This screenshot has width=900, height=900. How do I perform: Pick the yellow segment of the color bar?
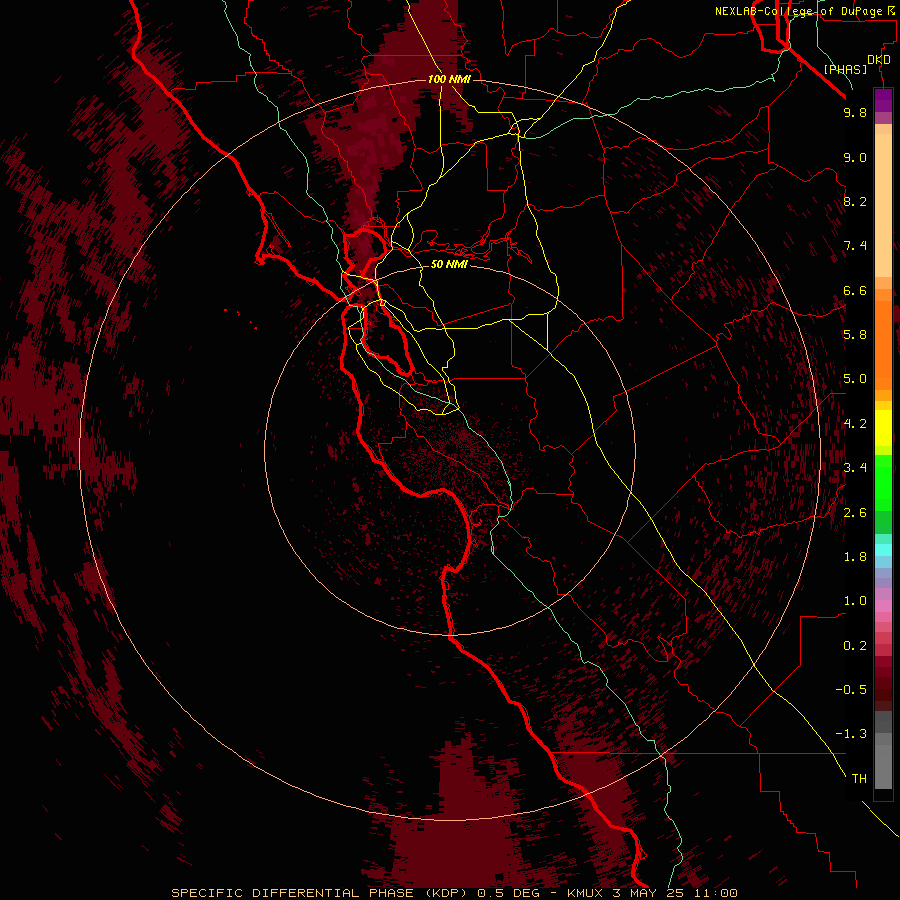883,428
